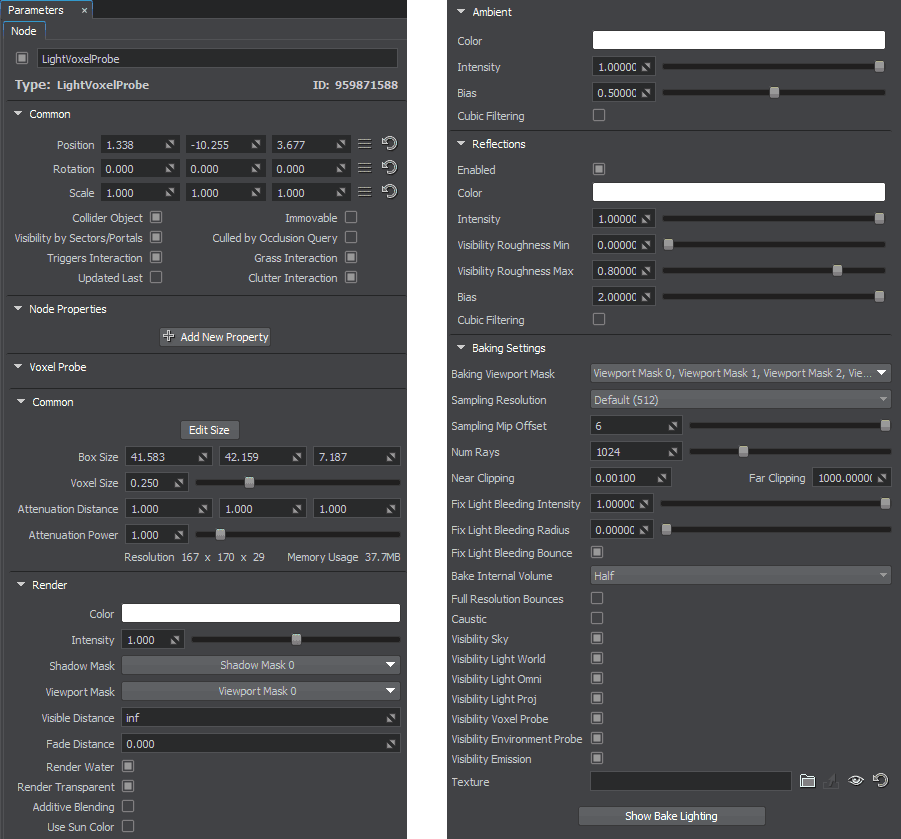901x839 pixels.
Task: Open the Shadow Mask dropdown
Action: [261, 665]
